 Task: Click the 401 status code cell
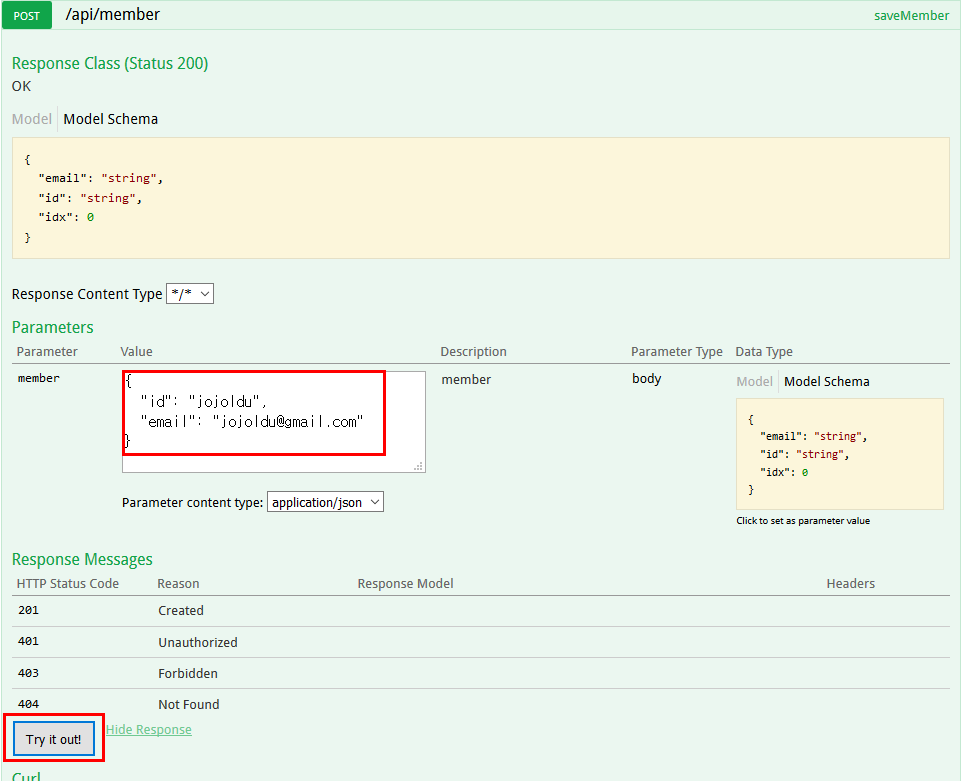[x=28, y=641]
